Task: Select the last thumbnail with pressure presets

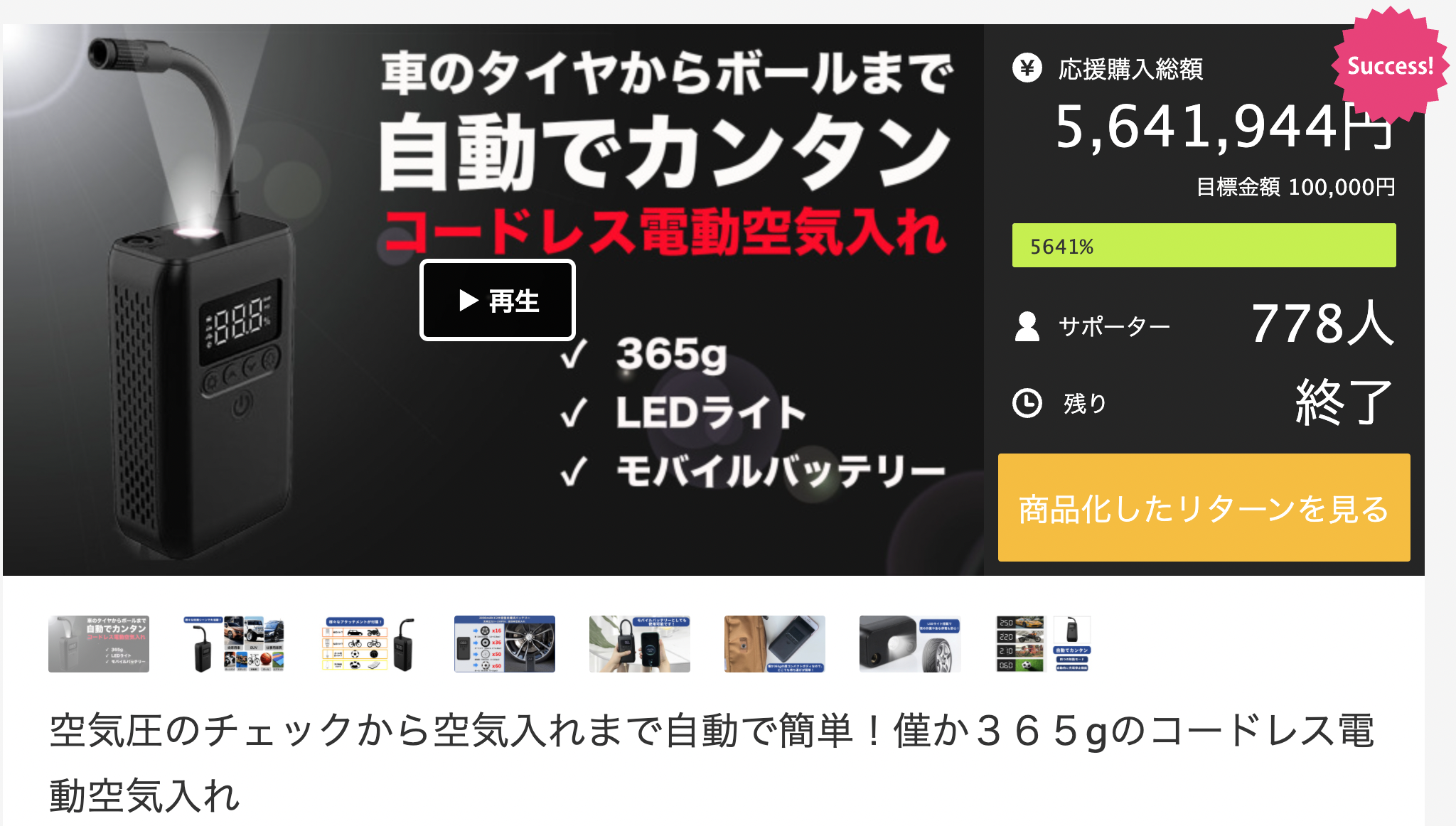Action: [1044, 644]
